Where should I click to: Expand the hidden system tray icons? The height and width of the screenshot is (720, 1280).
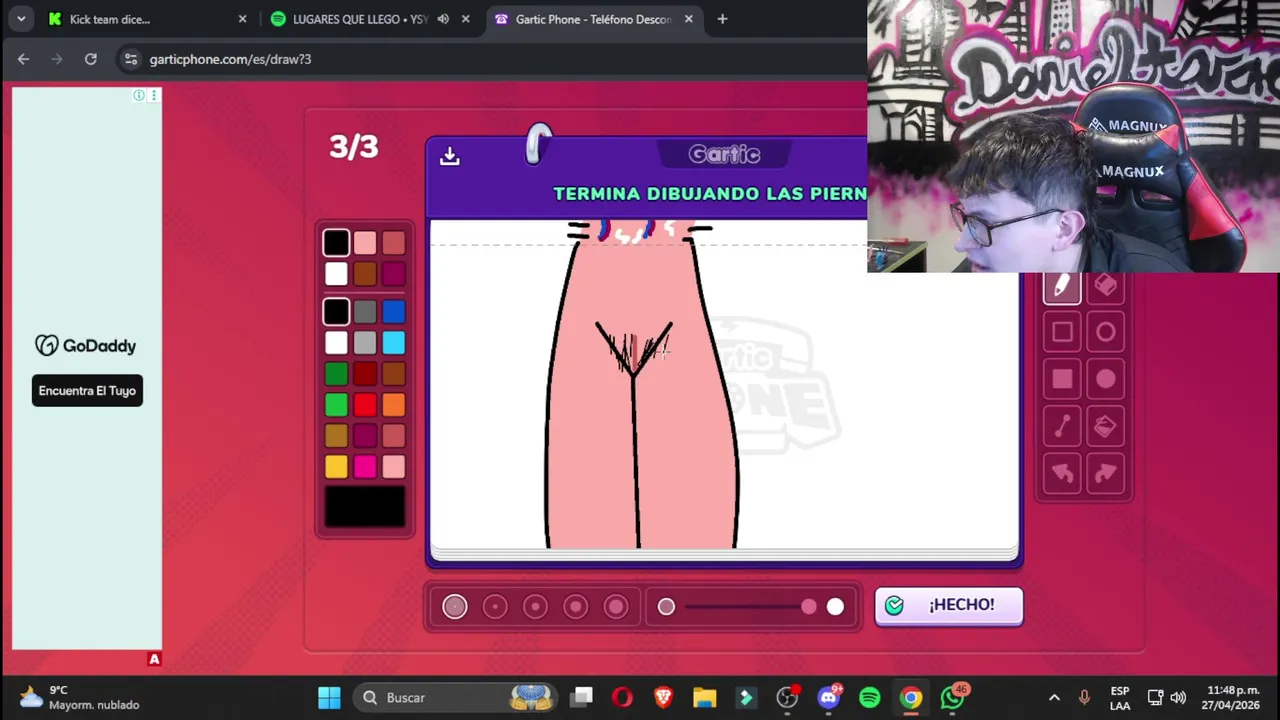tap(1054, 697)
